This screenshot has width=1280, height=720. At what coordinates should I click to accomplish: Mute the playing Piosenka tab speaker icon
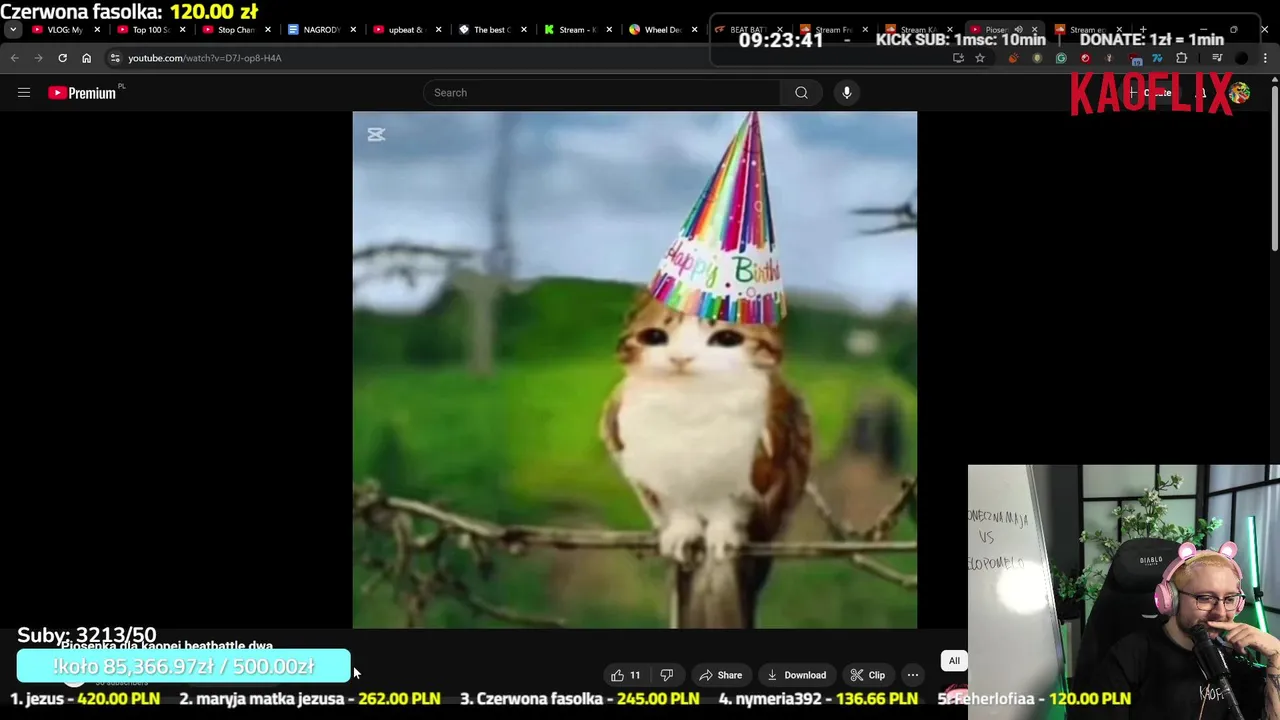[1018, 30]
